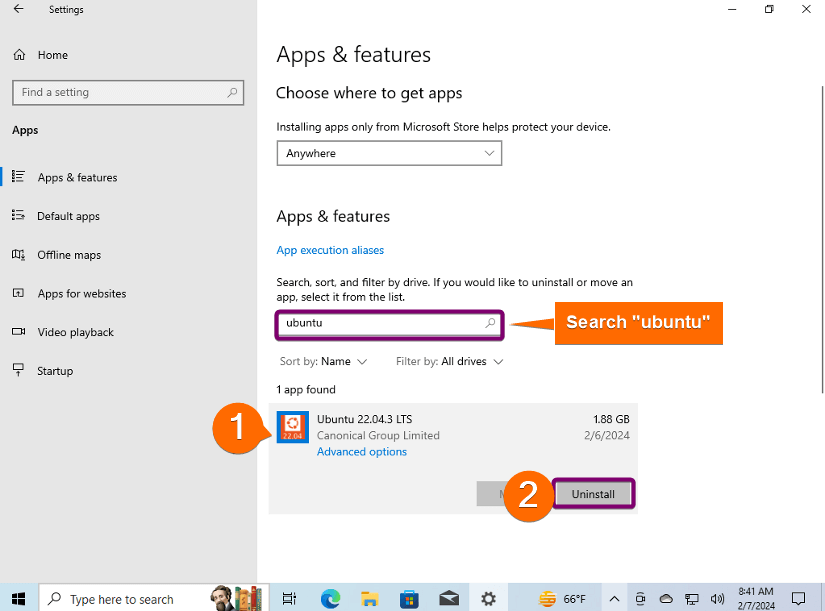
Task: Launch Microsoft Edge from the taskbar
Action: click(x=330, y=598)
